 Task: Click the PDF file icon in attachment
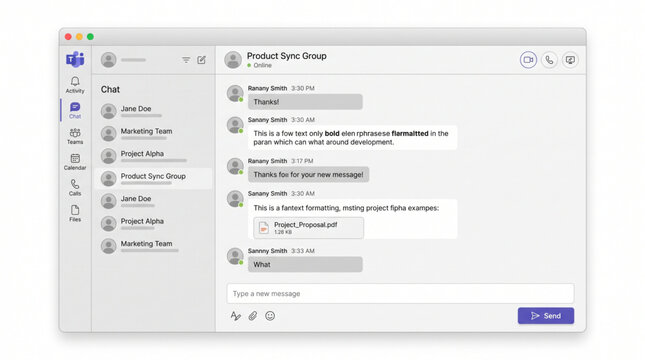click(264, 228)
